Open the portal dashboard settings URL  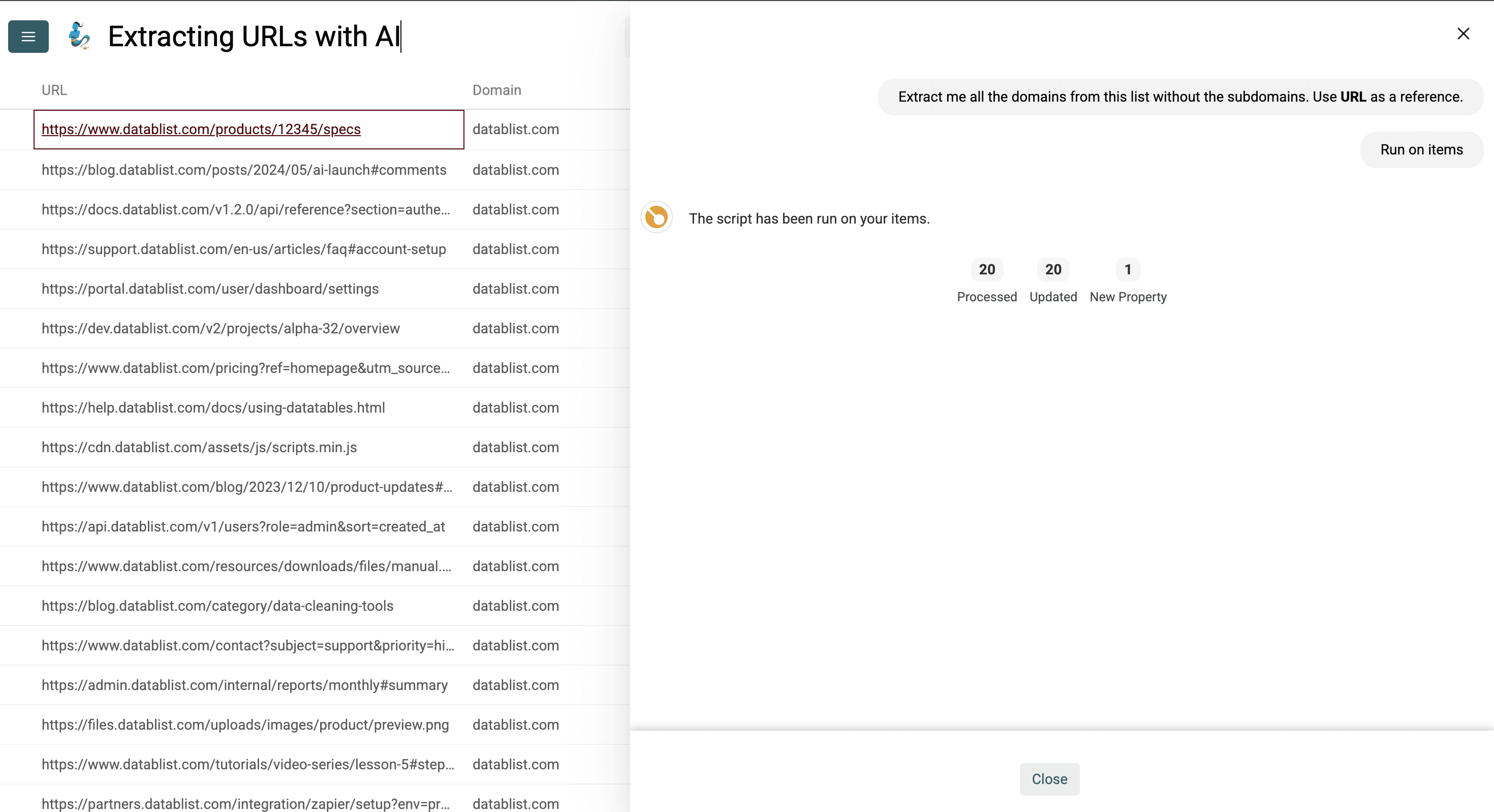point(210,288)
